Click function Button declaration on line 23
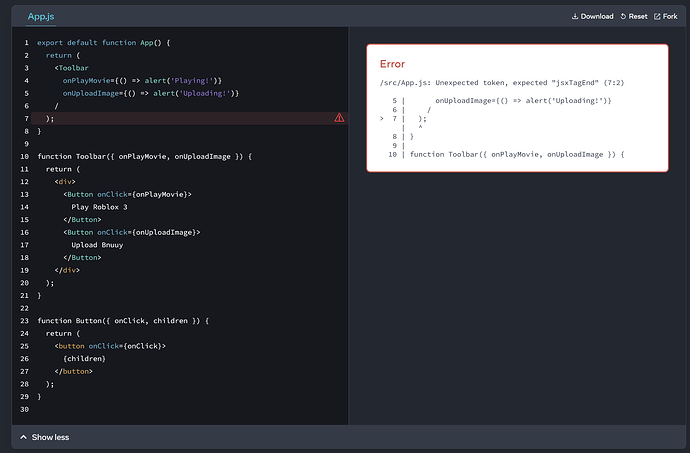690x453 pixels. [x=123, y=321]
